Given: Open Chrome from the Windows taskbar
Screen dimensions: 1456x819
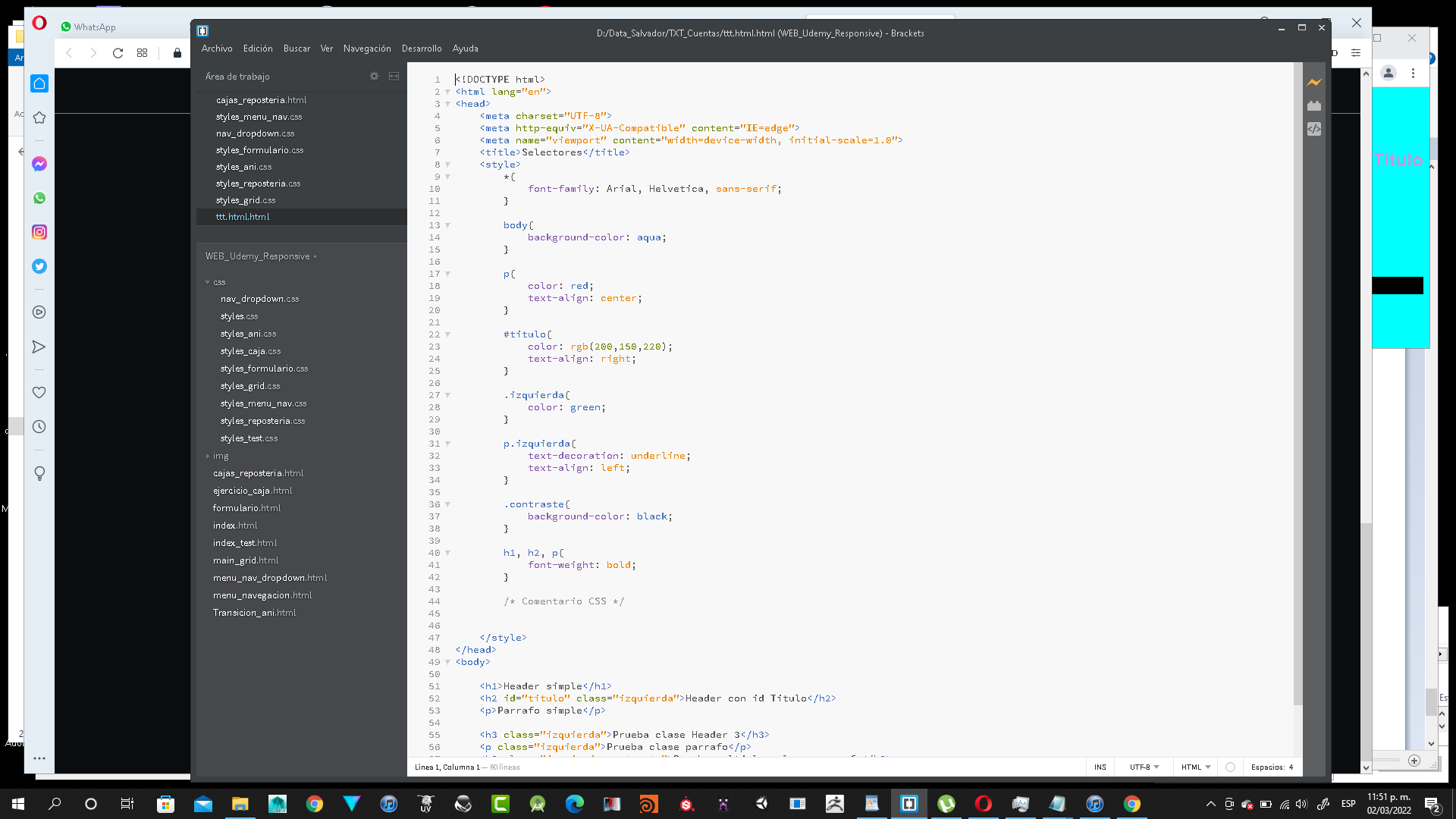Looking at the screenshot, I should (x=314, y=804).
